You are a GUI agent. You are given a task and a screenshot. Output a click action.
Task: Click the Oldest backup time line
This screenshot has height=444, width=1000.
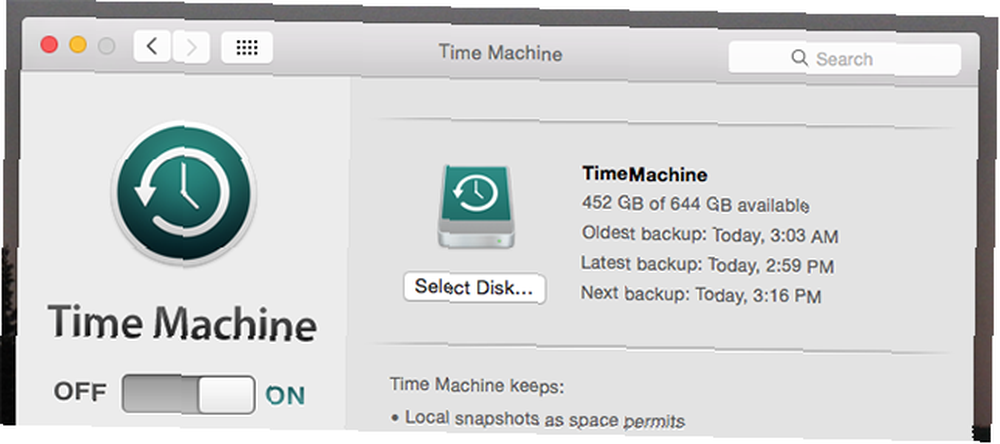click(710, 235)
